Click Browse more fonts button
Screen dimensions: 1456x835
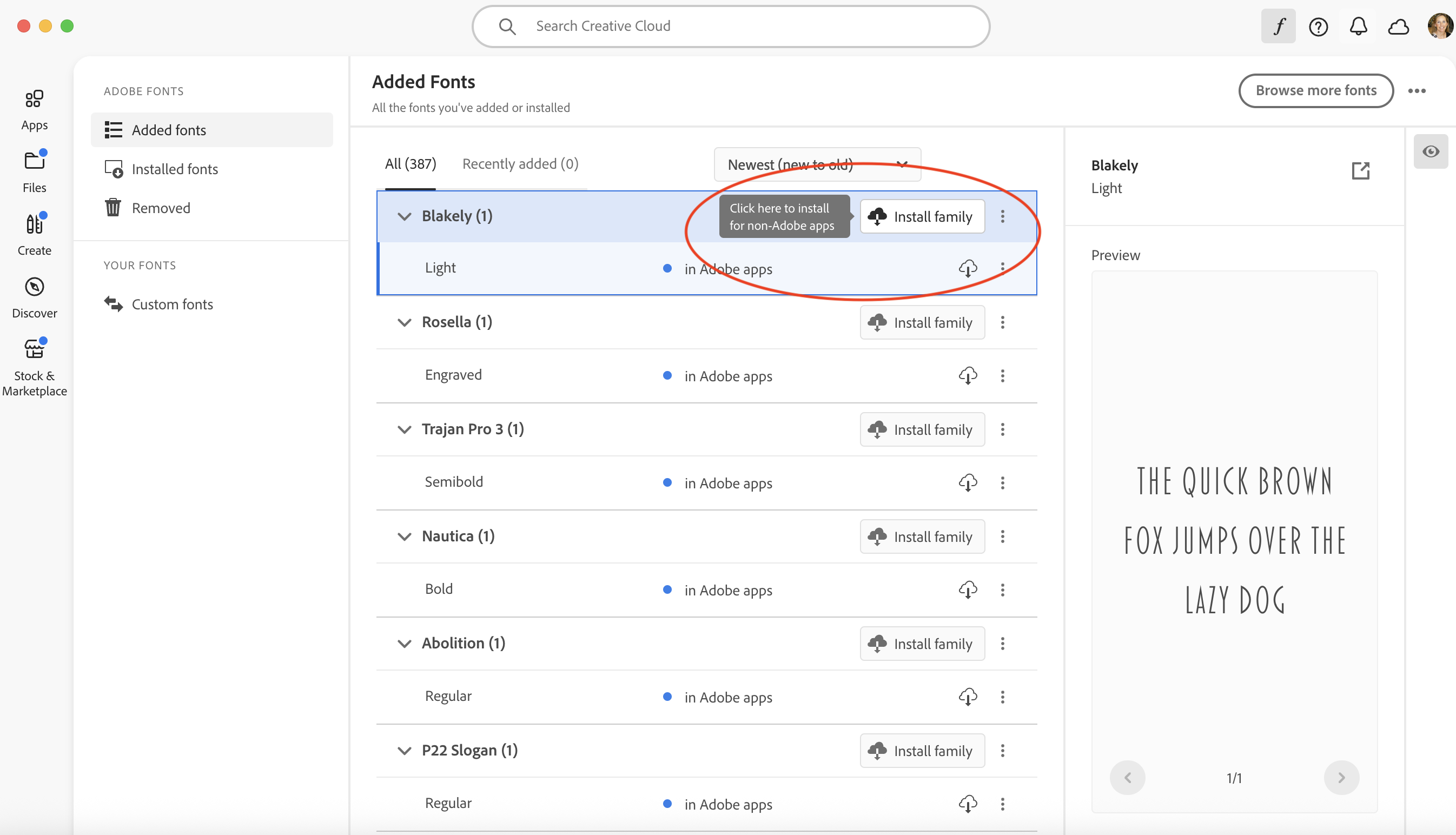tap(1315, 91)
